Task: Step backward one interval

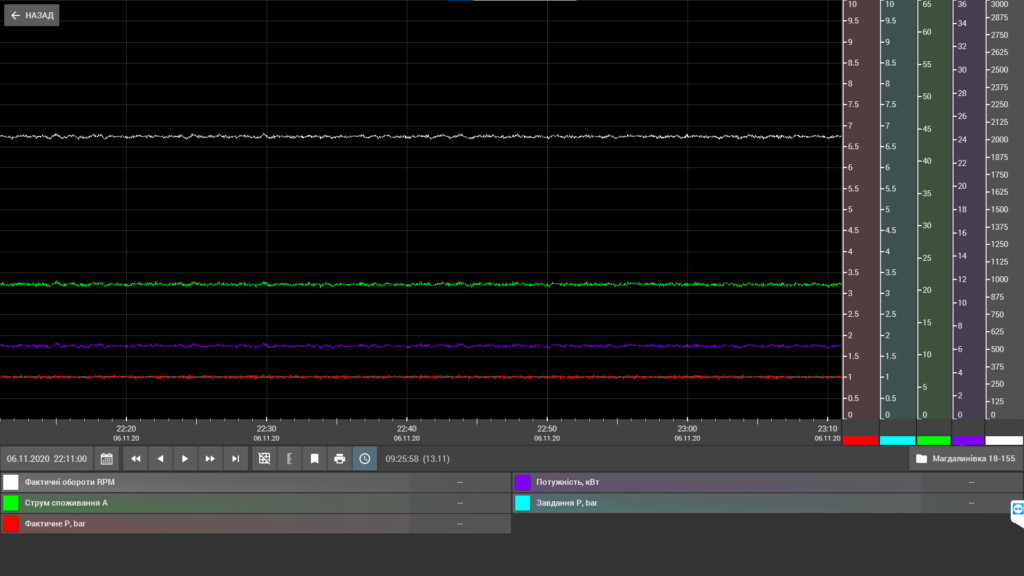Action: 160,459
